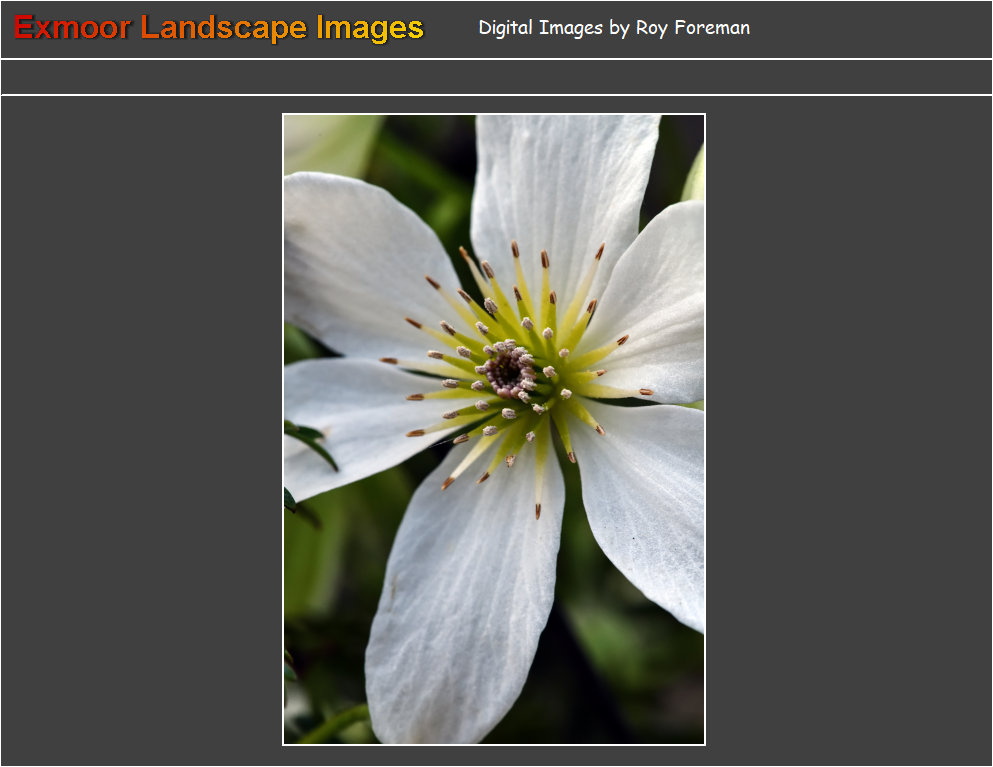This screenshot has height=767, width=993.
Task: Click the Exmoor Landscape Images site title
Action: [x=219, y=28]
